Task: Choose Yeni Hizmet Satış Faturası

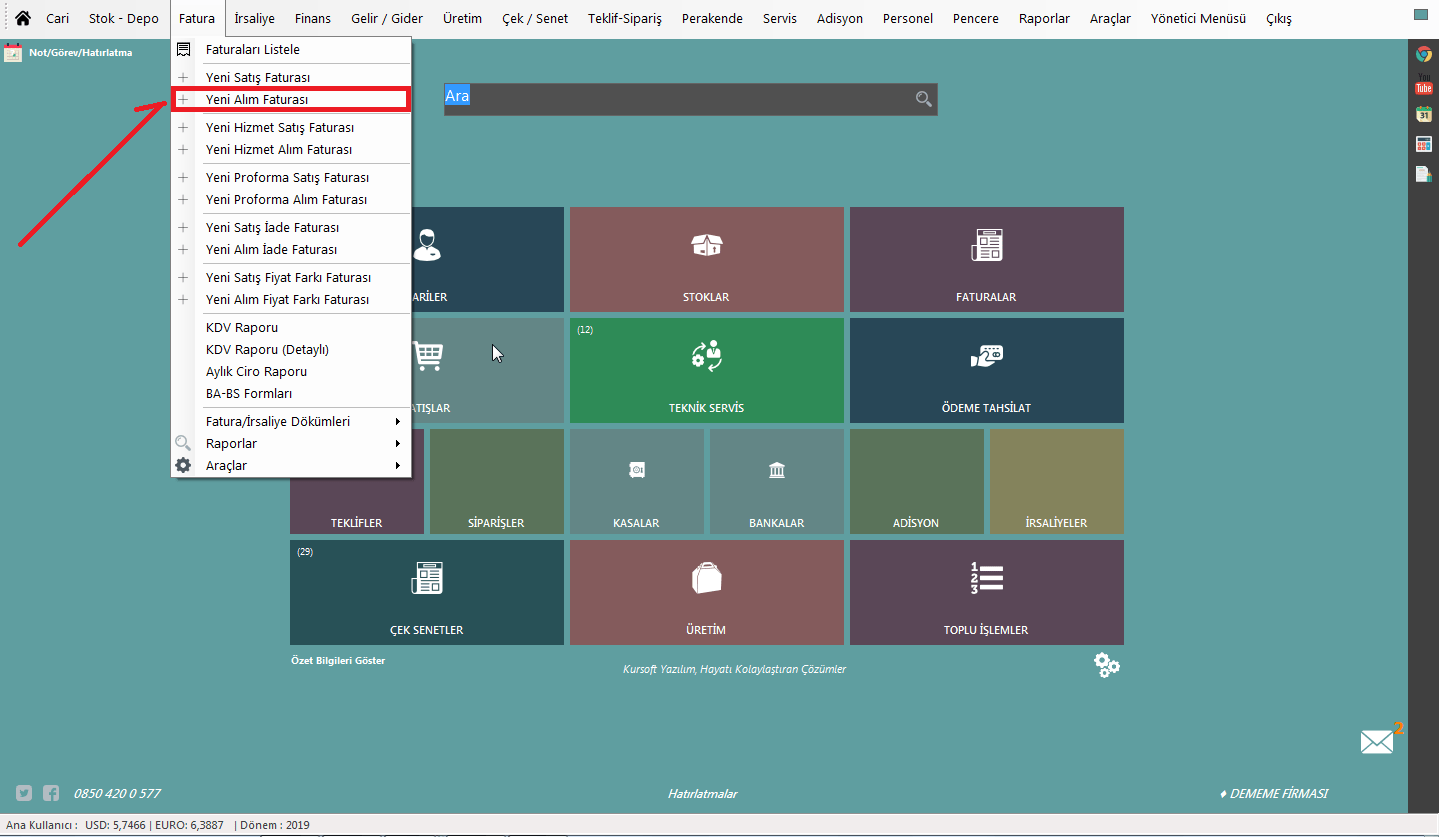Action: 291,127
